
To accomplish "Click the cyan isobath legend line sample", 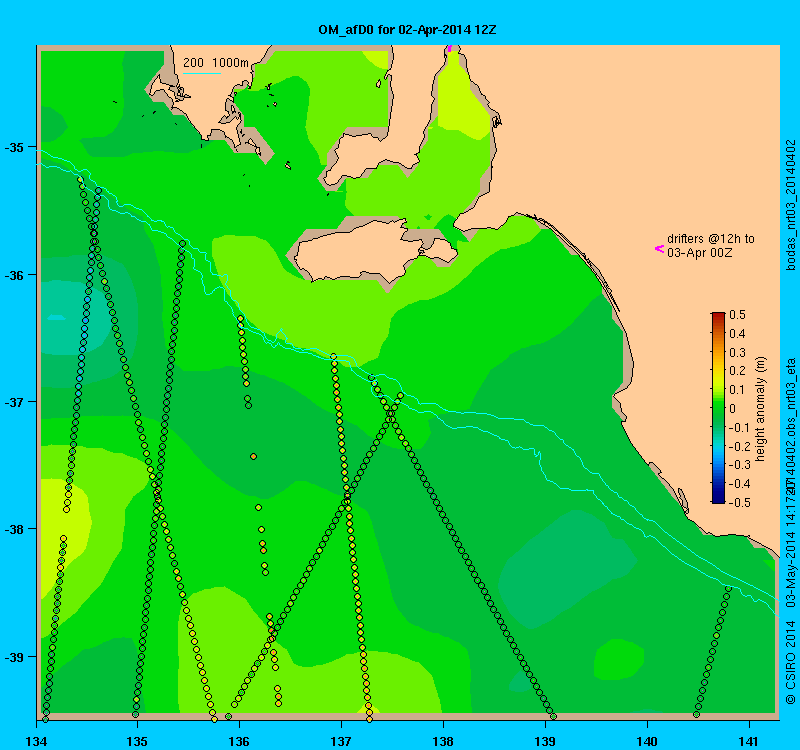I will click(x=202, y=73).
